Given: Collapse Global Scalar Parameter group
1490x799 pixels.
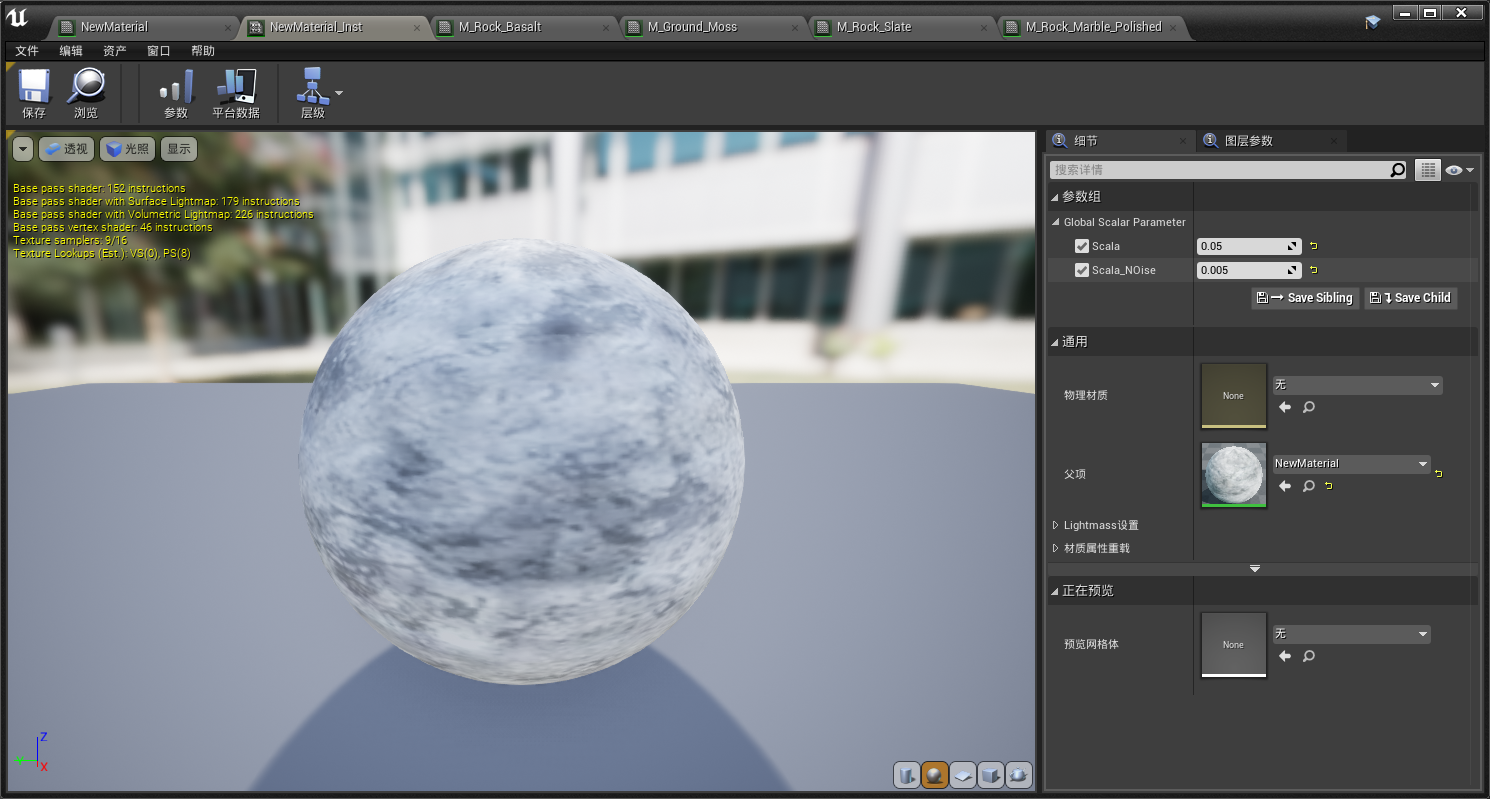Looking at the screenshot, I should (1056, 223).
